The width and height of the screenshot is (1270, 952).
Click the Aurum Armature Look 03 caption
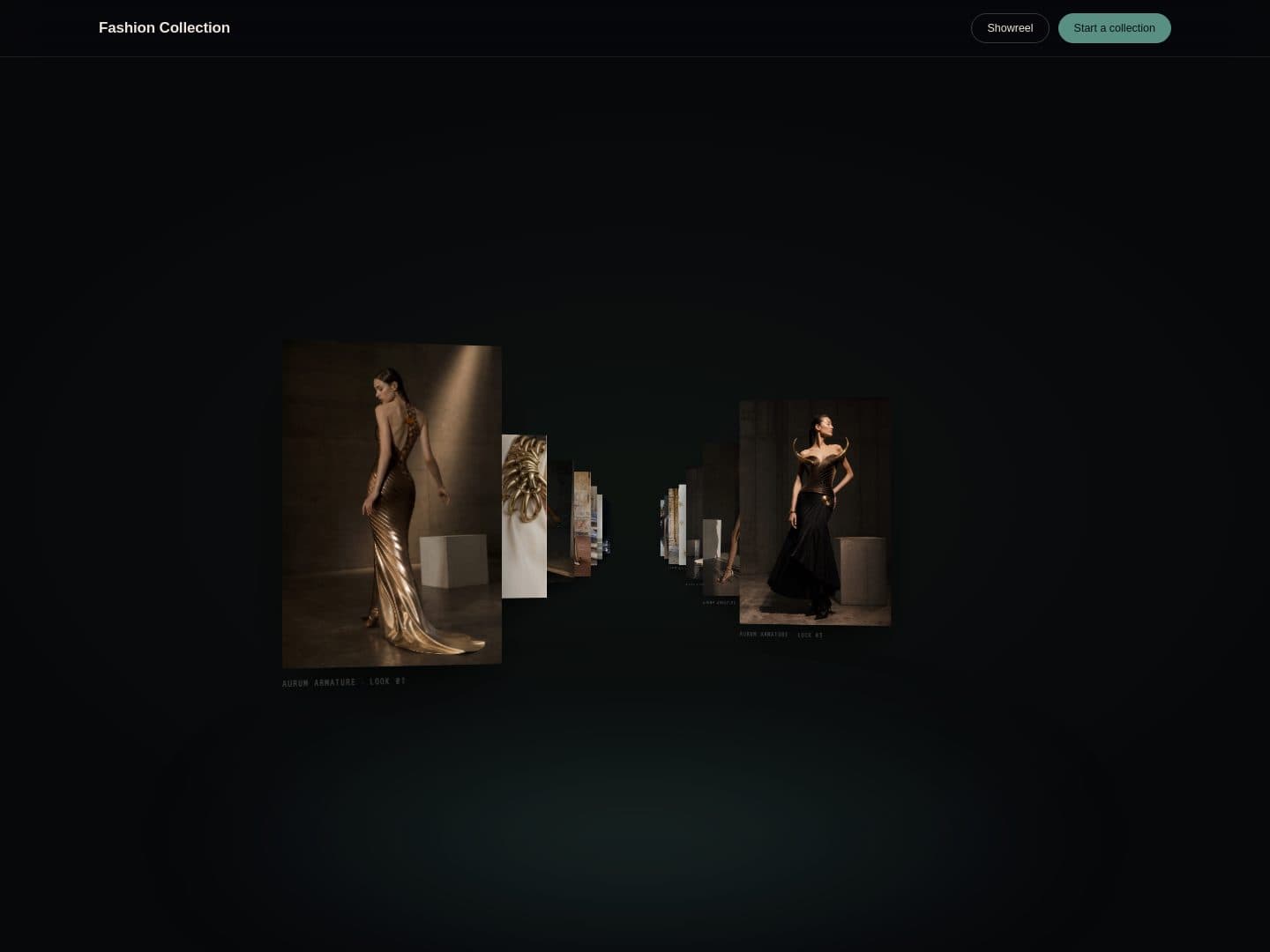781,635
